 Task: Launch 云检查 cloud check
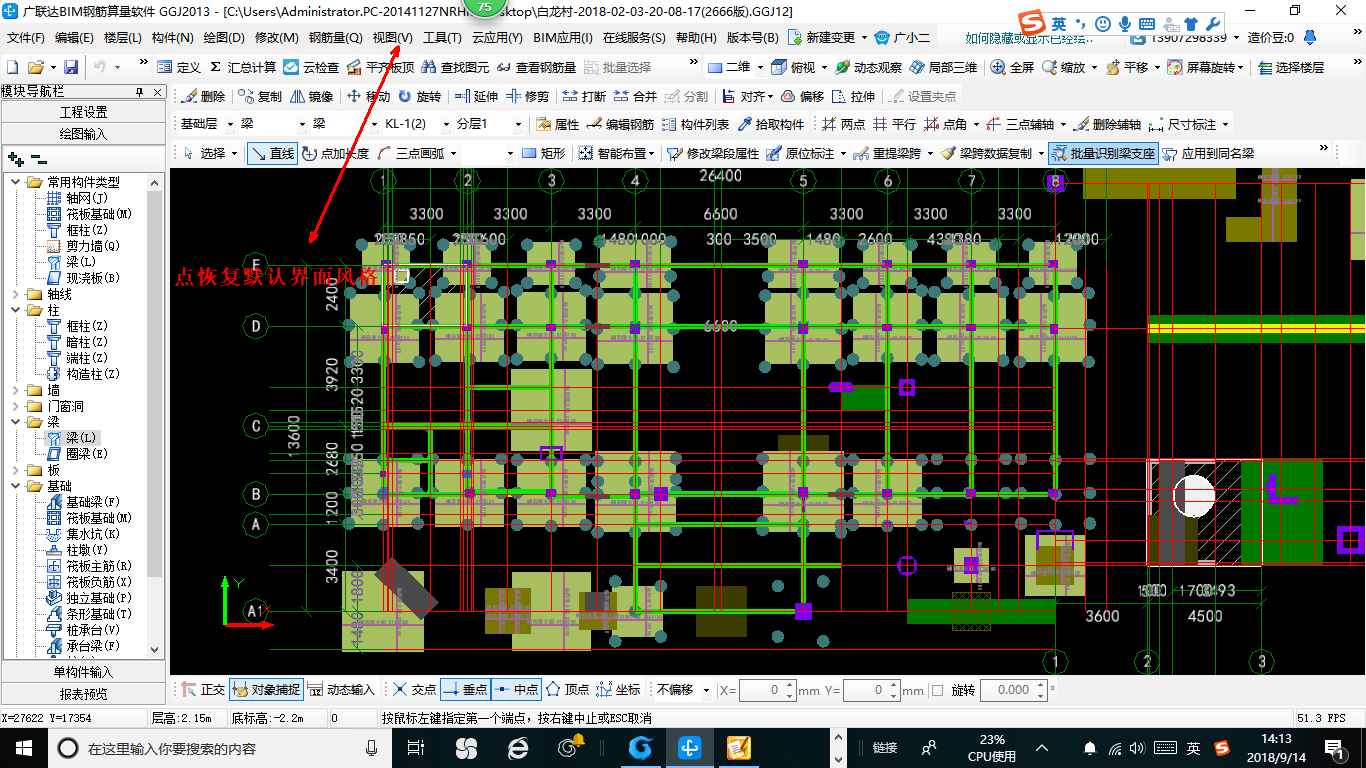pyautogui.click(x=311, y=67)
